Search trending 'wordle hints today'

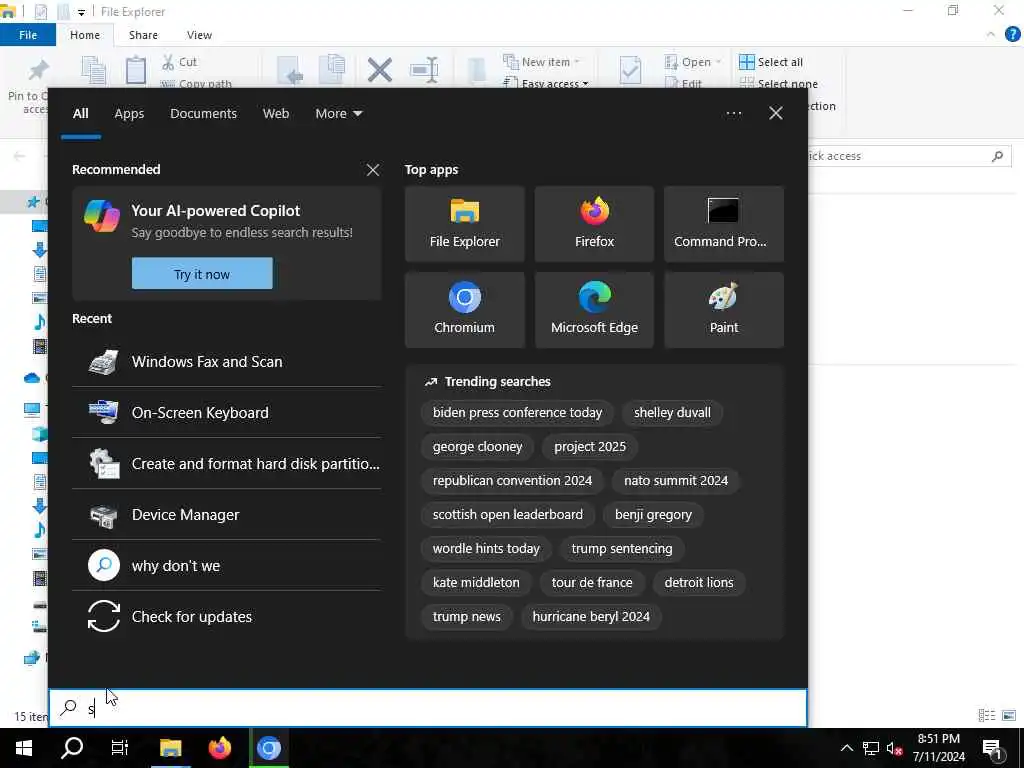486,549
